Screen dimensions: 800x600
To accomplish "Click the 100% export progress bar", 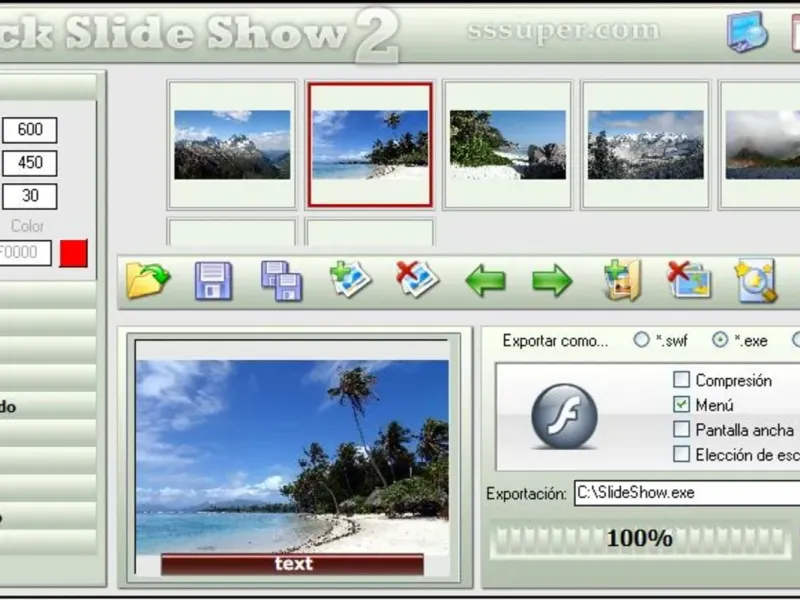I will point(640,539).
